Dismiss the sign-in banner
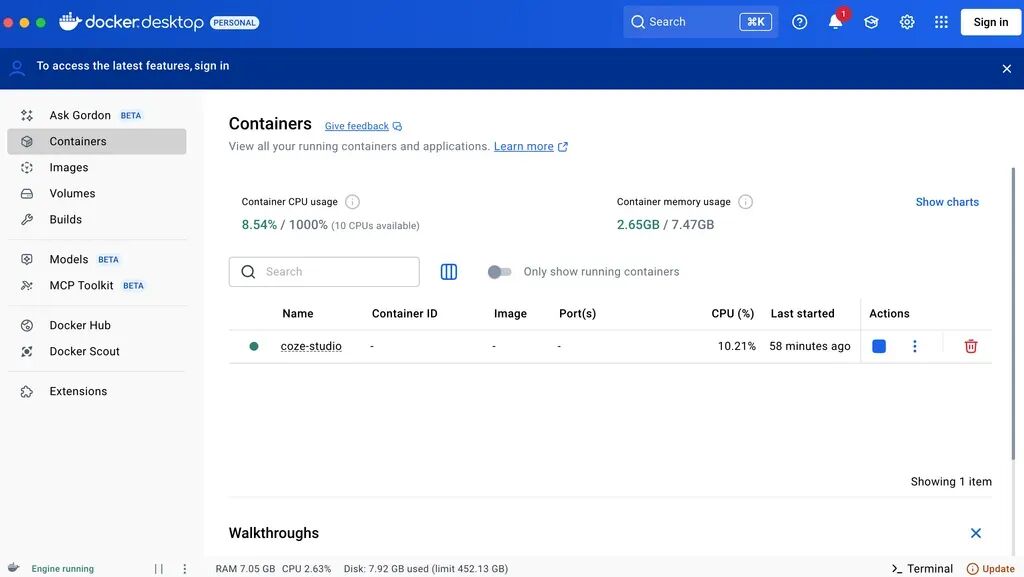Viewport: 1024px width, 577px height. point(1006,69)
